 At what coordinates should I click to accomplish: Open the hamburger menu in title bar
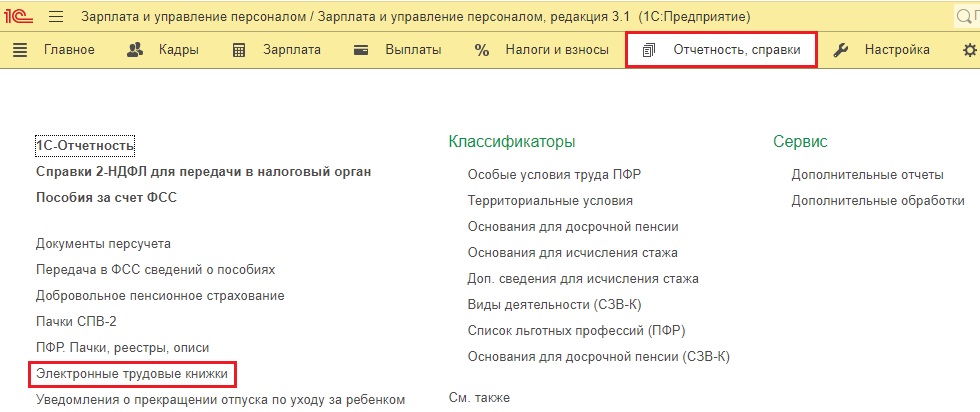point(56,17)
